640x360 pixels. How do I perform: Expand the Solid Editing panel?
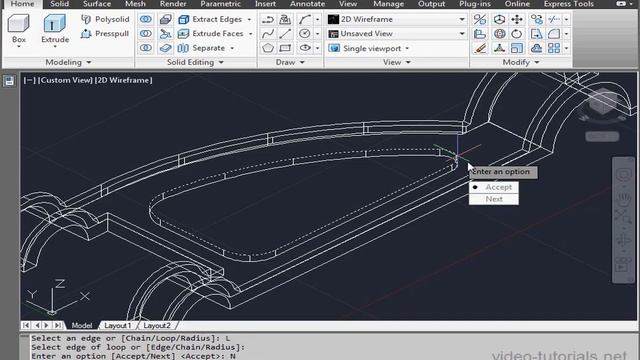(195, 62)
